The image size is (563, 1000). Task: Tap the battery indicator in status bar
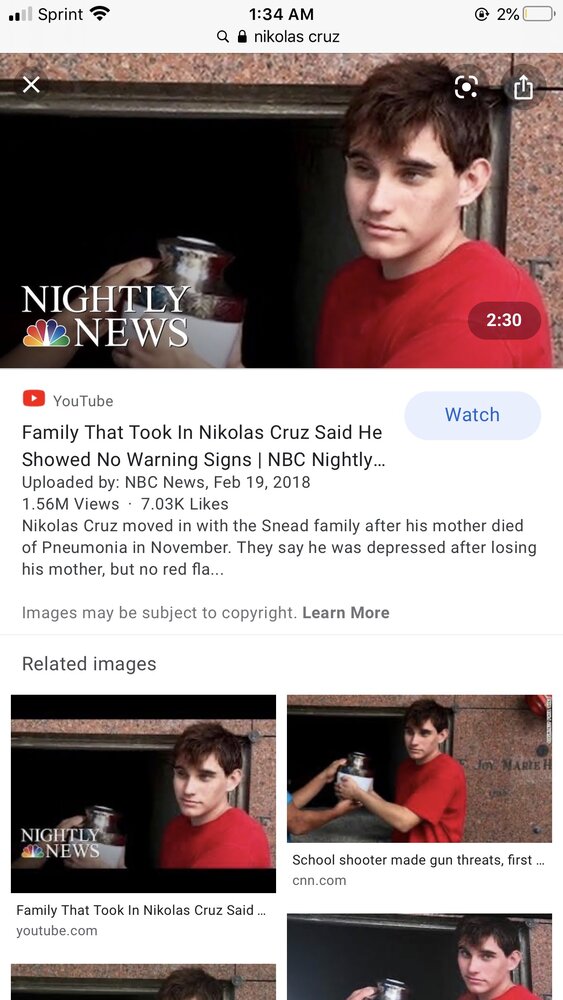point(539,14)
